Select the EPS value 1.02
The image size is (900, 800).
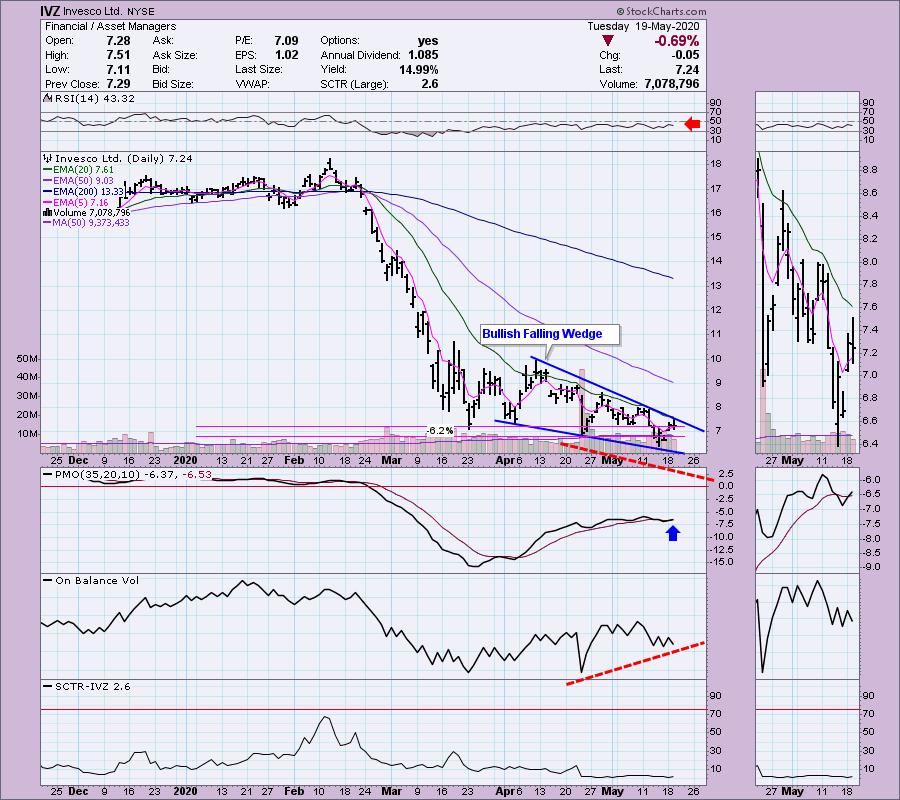click(286, 55)
